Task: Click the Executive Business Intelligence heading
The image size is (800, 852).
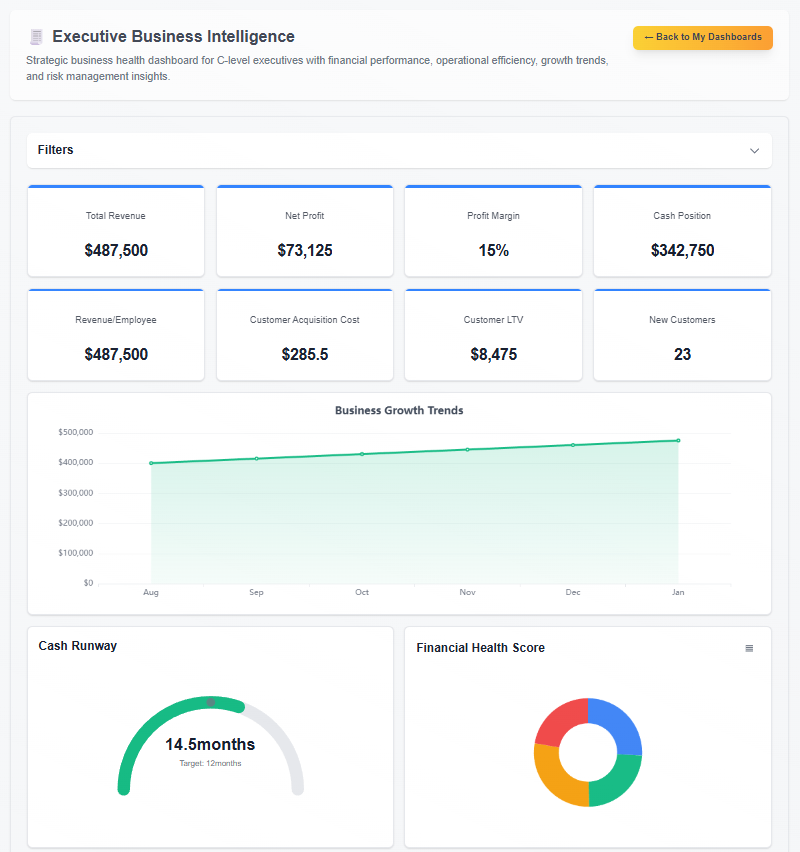Action: [173, 36]
